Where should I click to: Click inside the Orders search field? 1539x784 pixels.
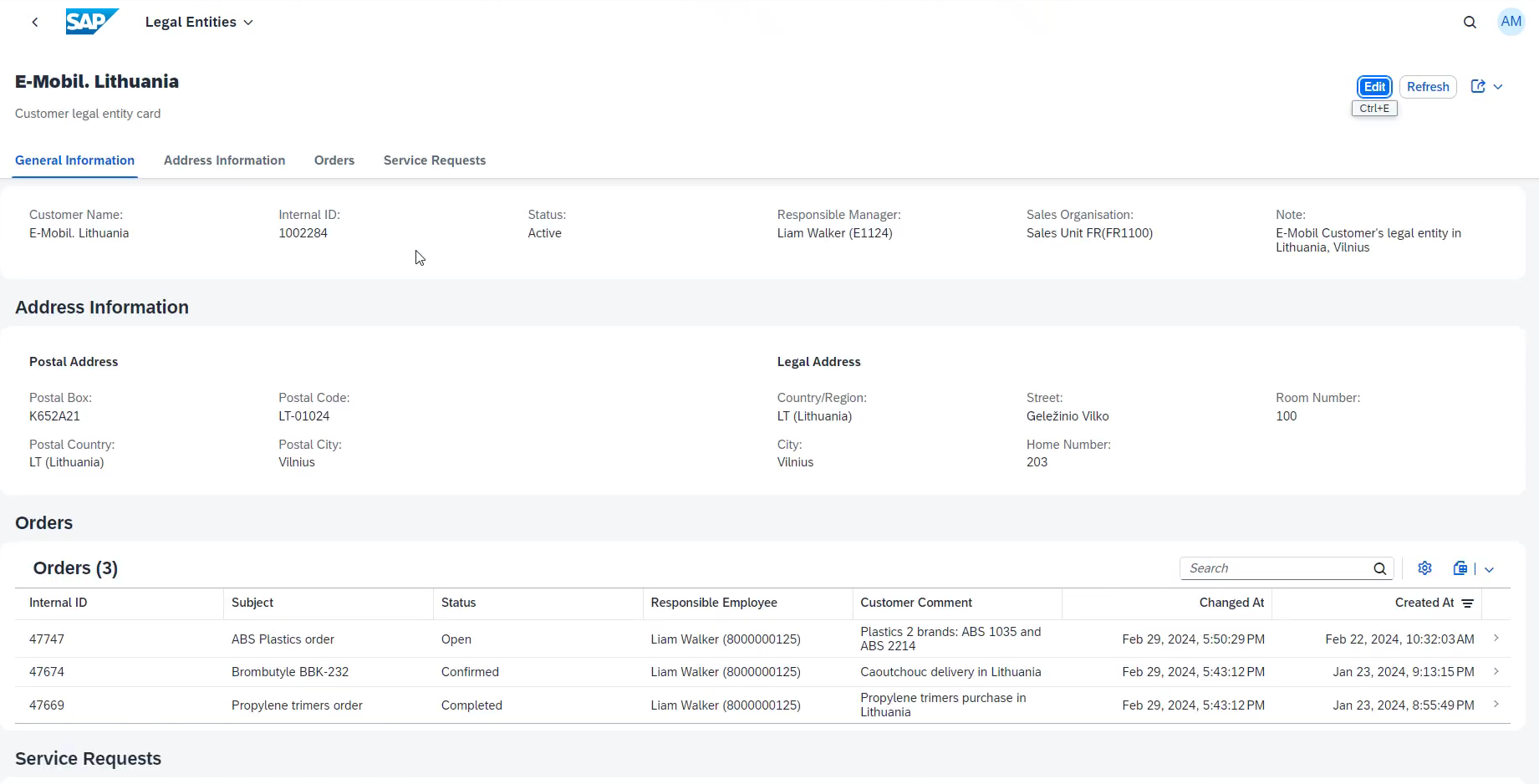(1271, 568)
